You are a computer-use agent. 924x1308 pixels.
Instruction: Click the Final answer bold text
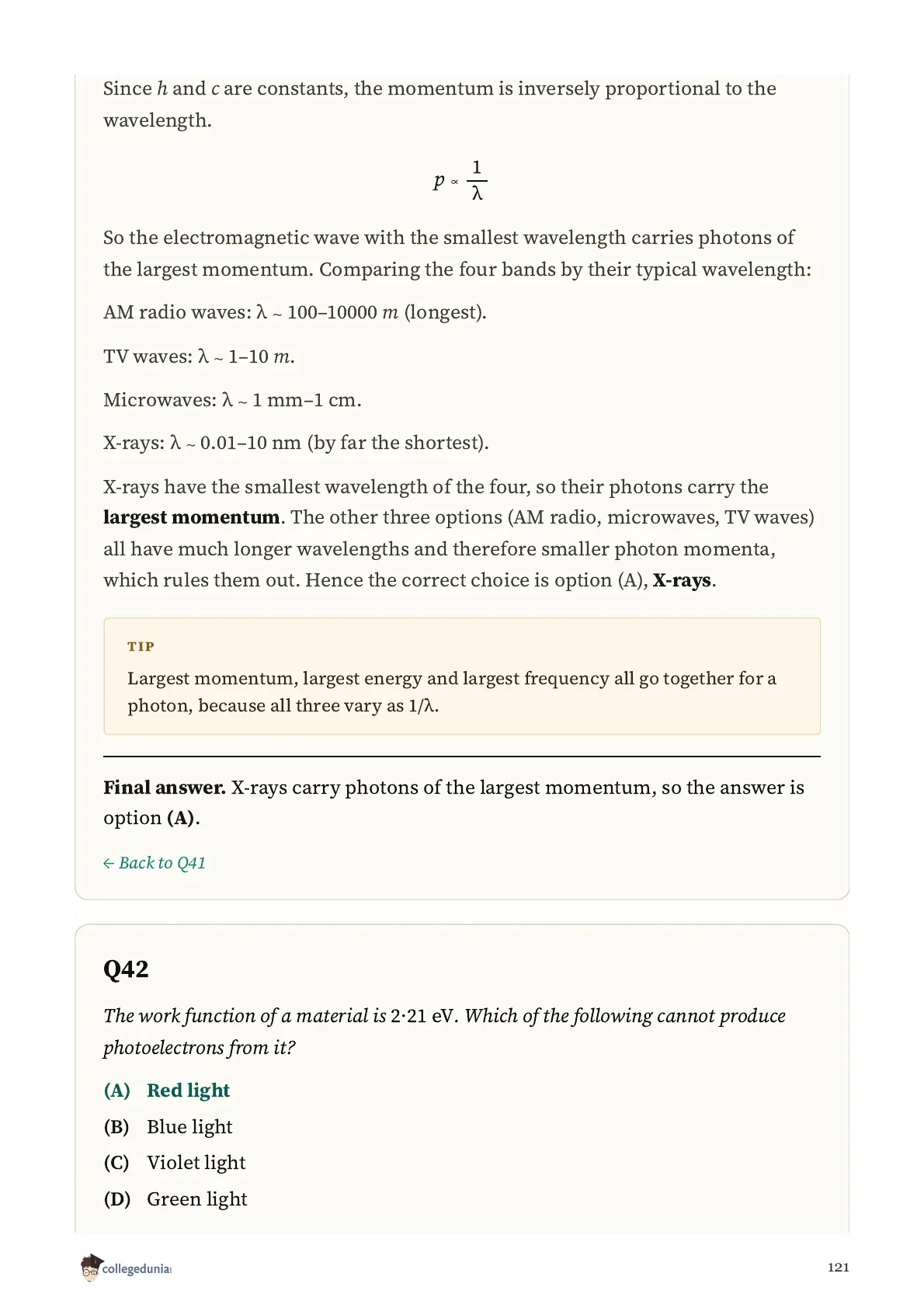tap(165, 788)
